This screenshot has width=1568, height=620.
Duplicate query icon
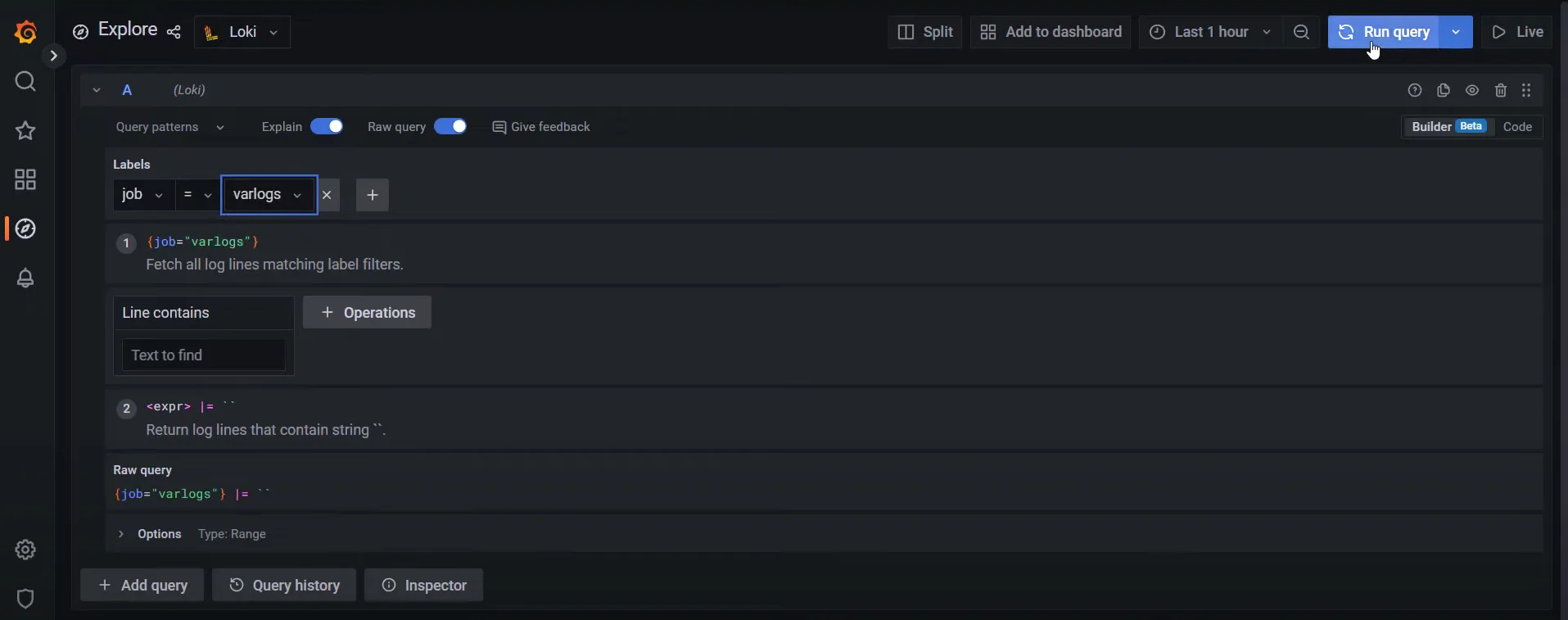1444,90
